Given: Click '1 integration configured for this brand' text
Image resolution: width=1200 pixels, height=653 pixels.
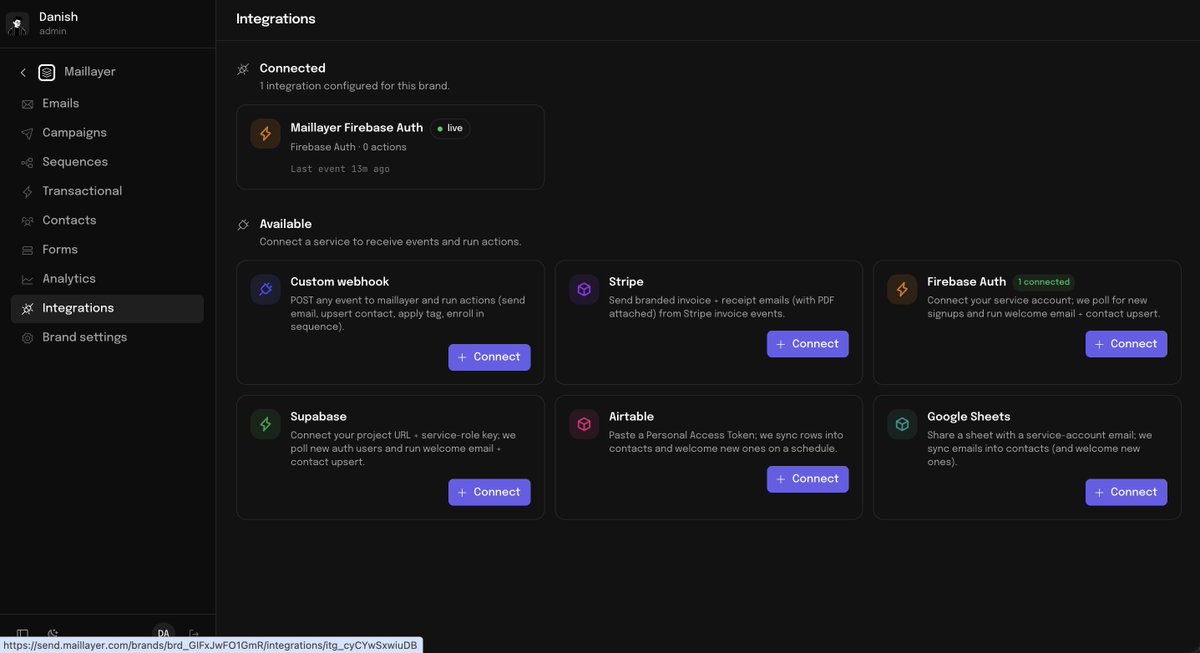Looking at the screenshot, I should point(355,86).
